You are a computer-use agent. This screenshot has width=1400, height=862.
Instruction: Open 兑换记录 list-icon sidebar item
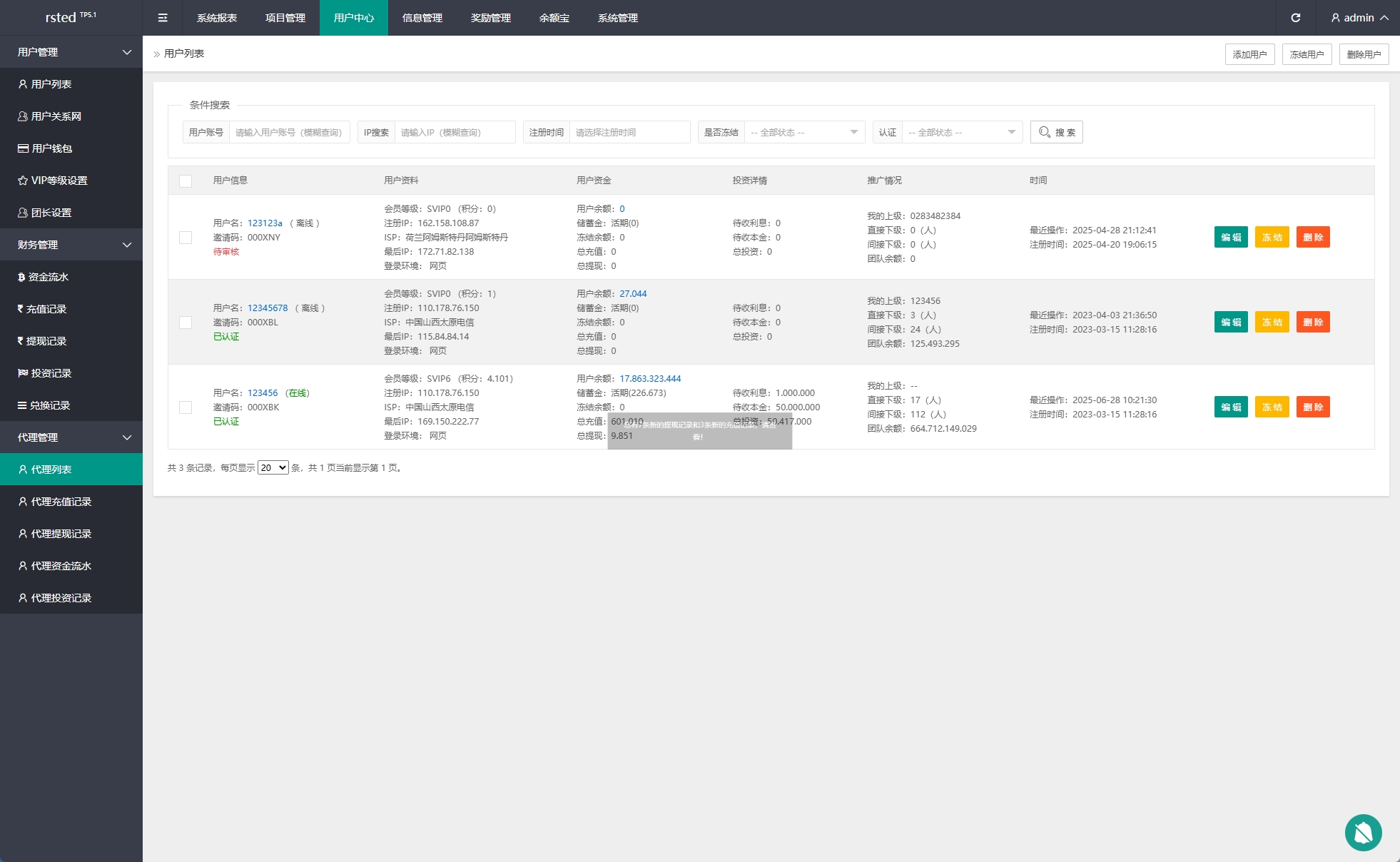(49, 405)
